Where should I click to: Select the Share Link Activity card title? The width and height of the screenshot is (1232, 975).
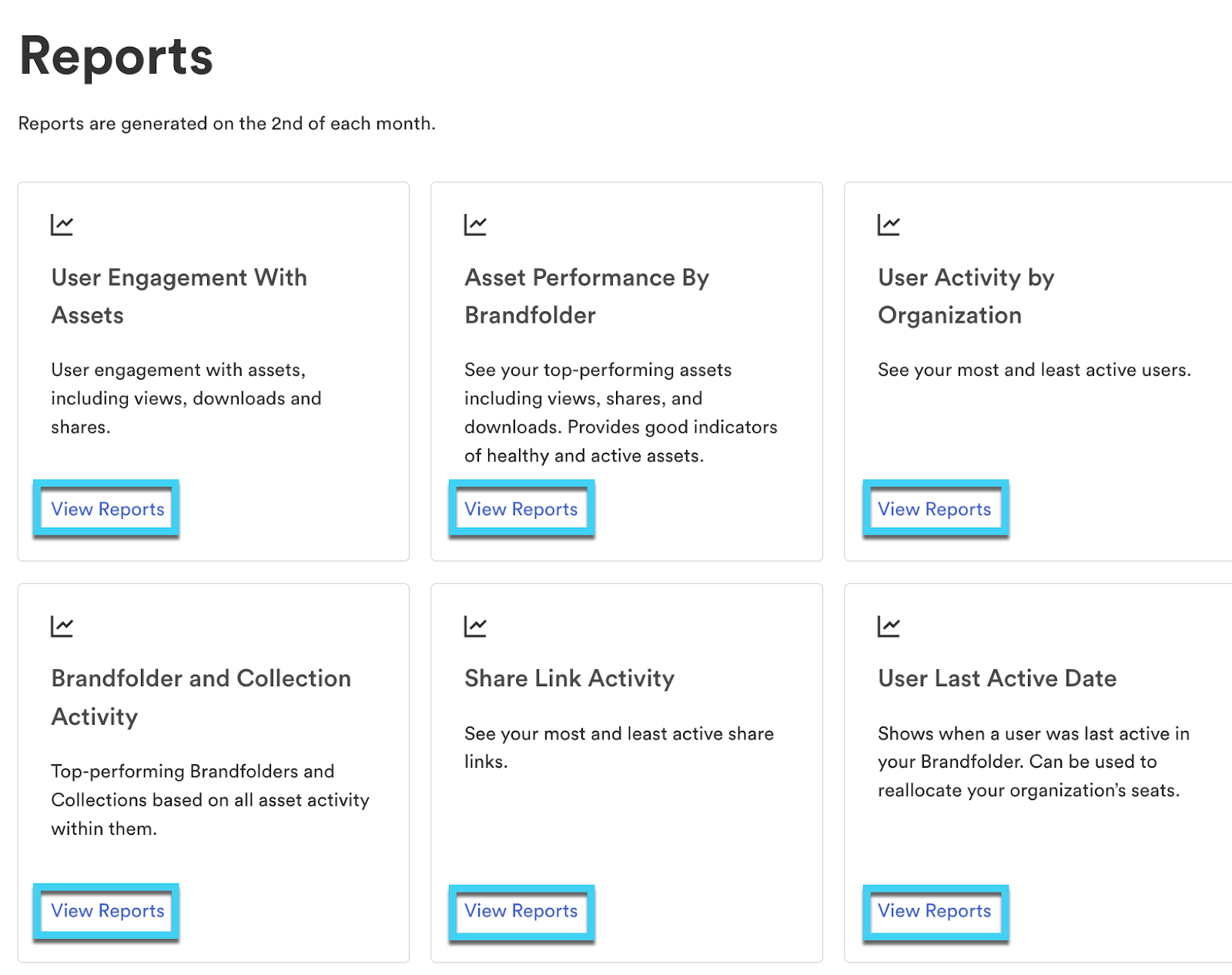click(x=569, y=678)
